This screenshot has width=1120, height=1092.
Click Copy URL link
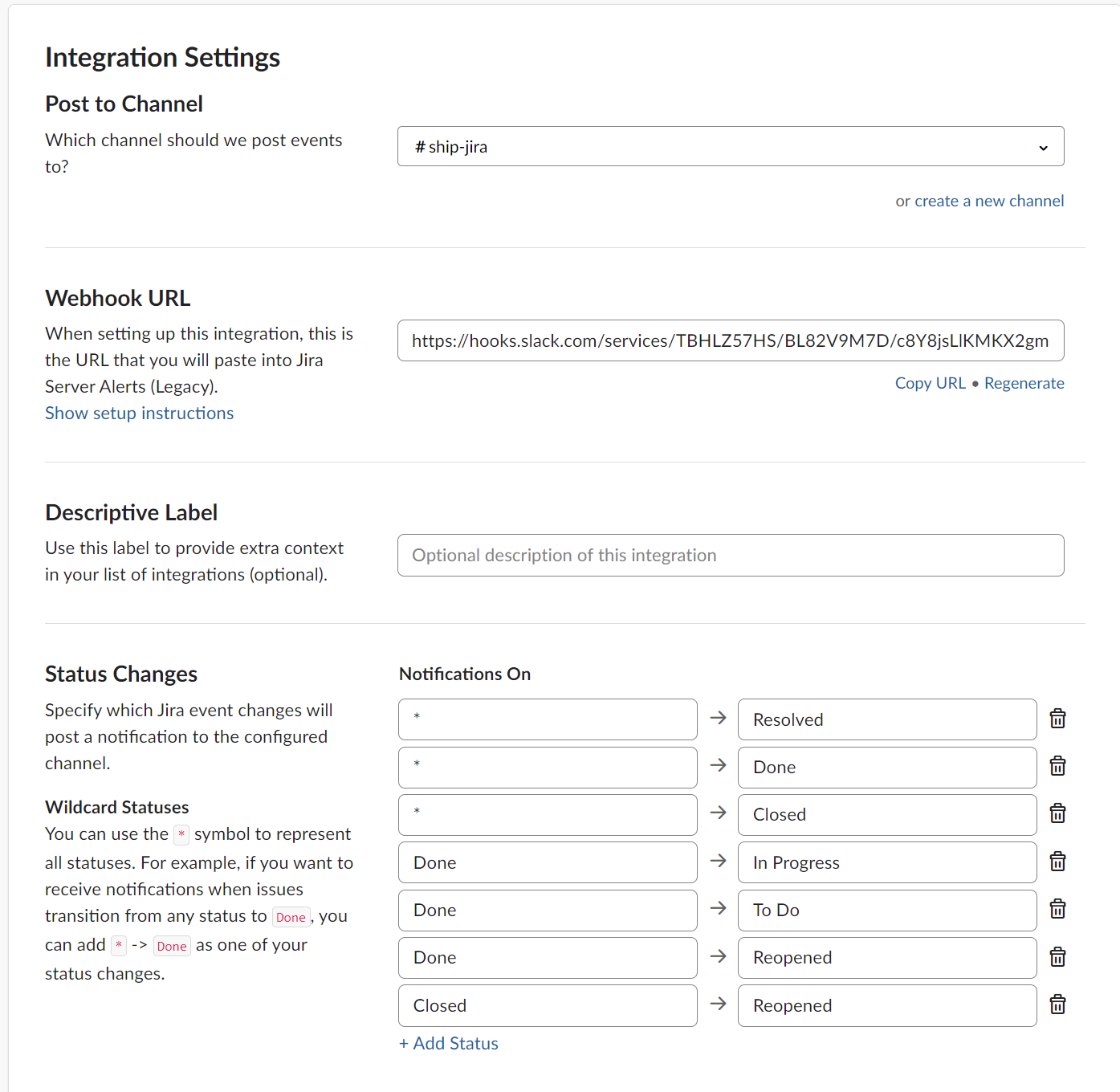click(x=931, y=383)
